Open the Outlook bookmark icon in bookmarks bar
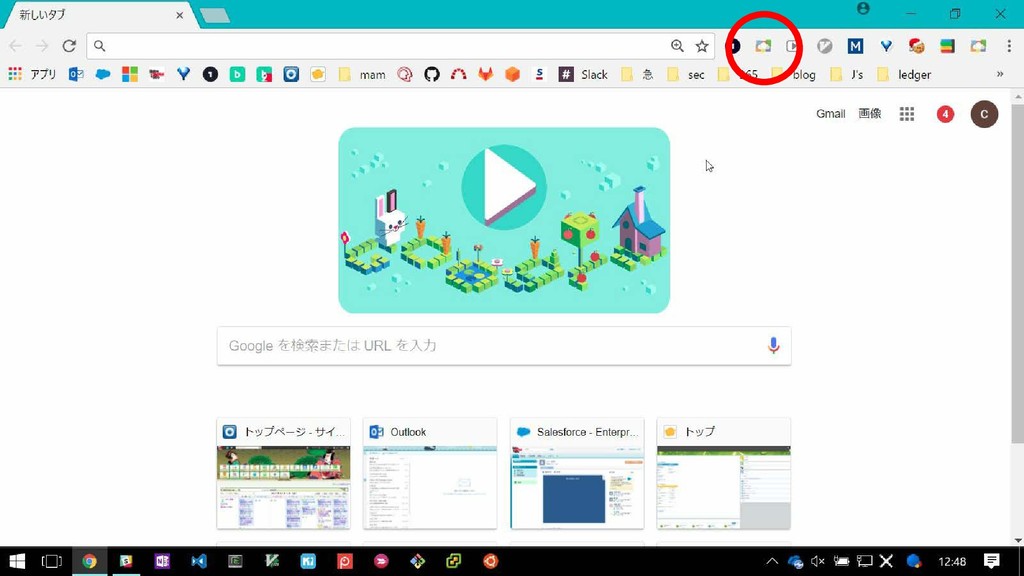 coord(76,74)
